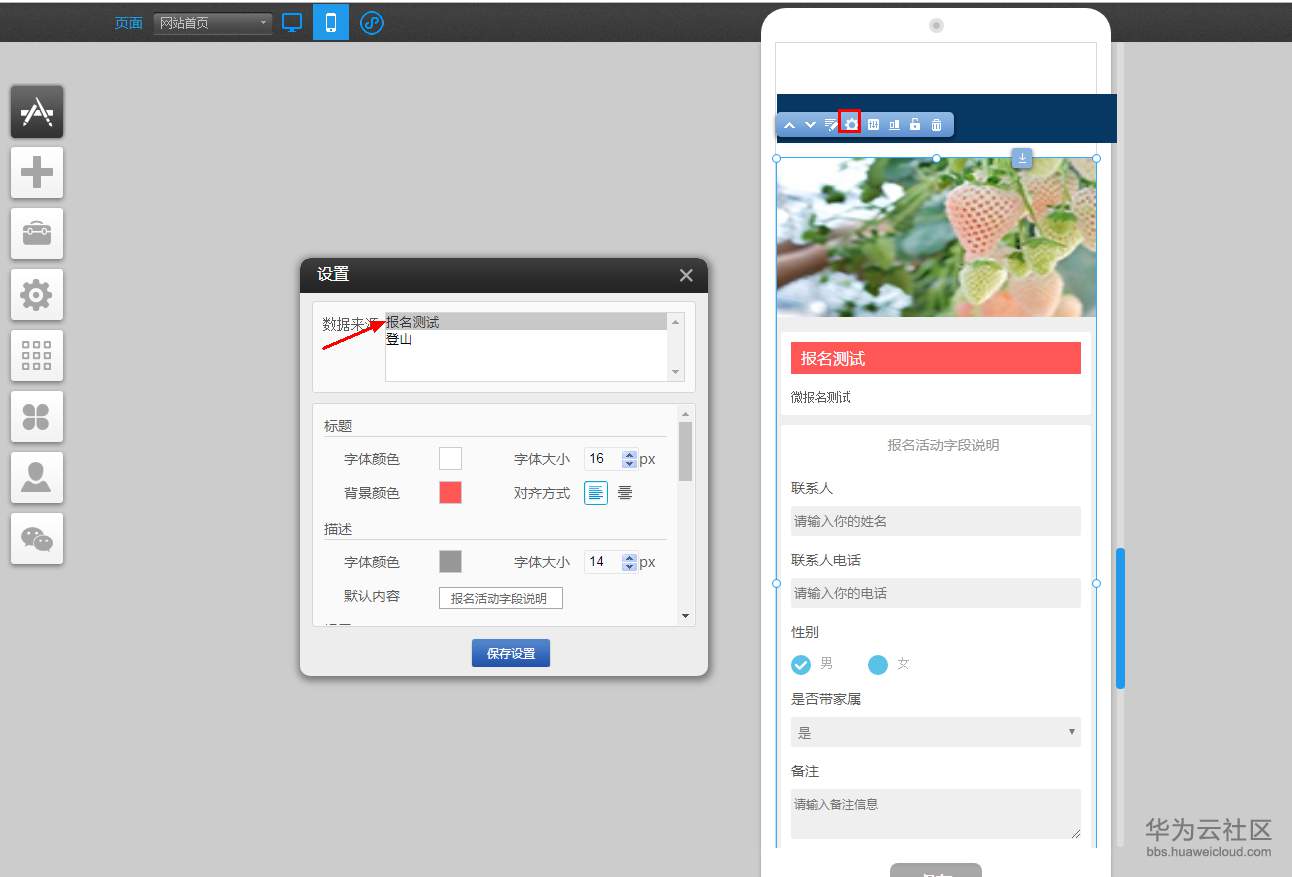
Task: Move module up with the up chevron
Action: pyautogui.click(x=789, y=125)
